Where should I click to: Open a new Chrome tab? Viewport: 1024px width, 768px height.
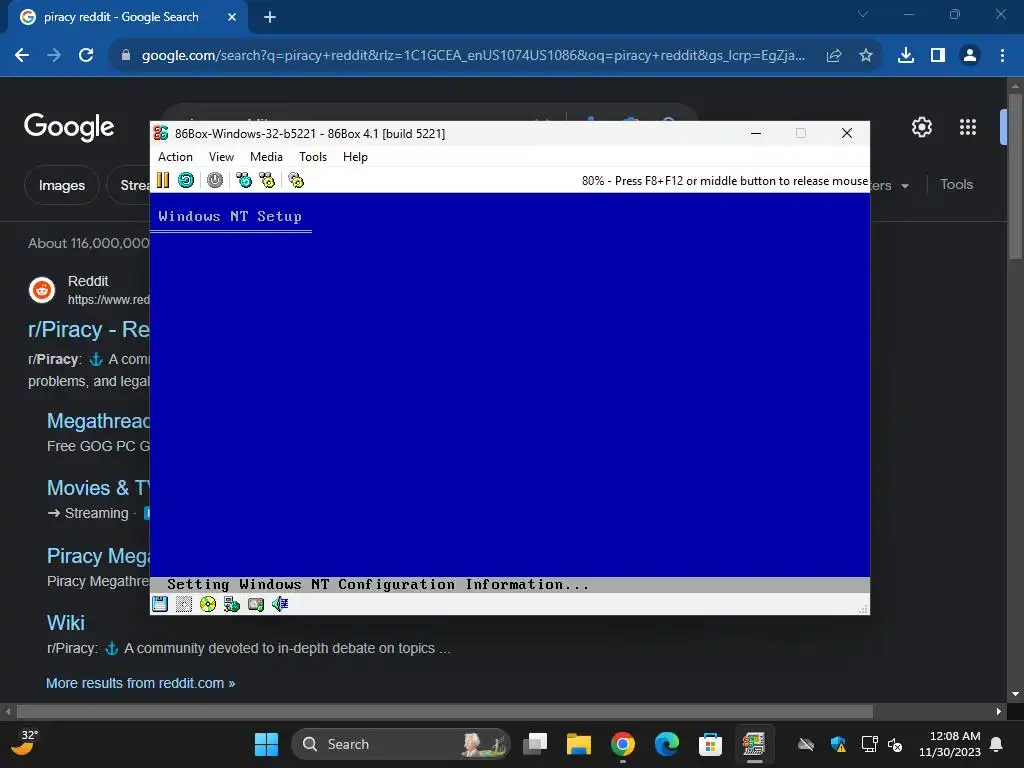click(x=270, y=17)
